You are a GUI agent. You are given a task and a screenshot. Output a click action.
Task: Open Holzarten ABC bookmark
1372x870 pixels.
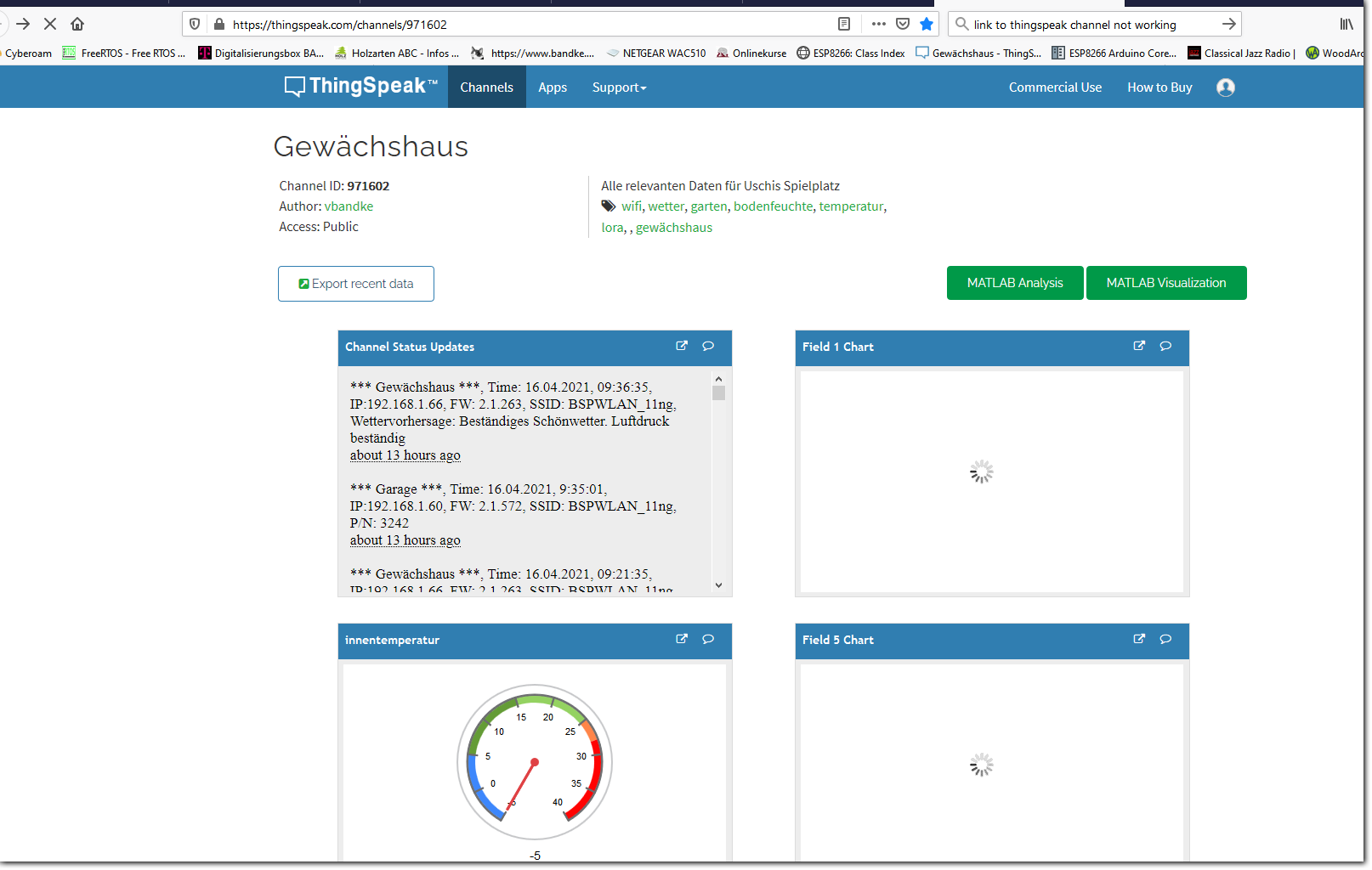(x=397, y=53)
